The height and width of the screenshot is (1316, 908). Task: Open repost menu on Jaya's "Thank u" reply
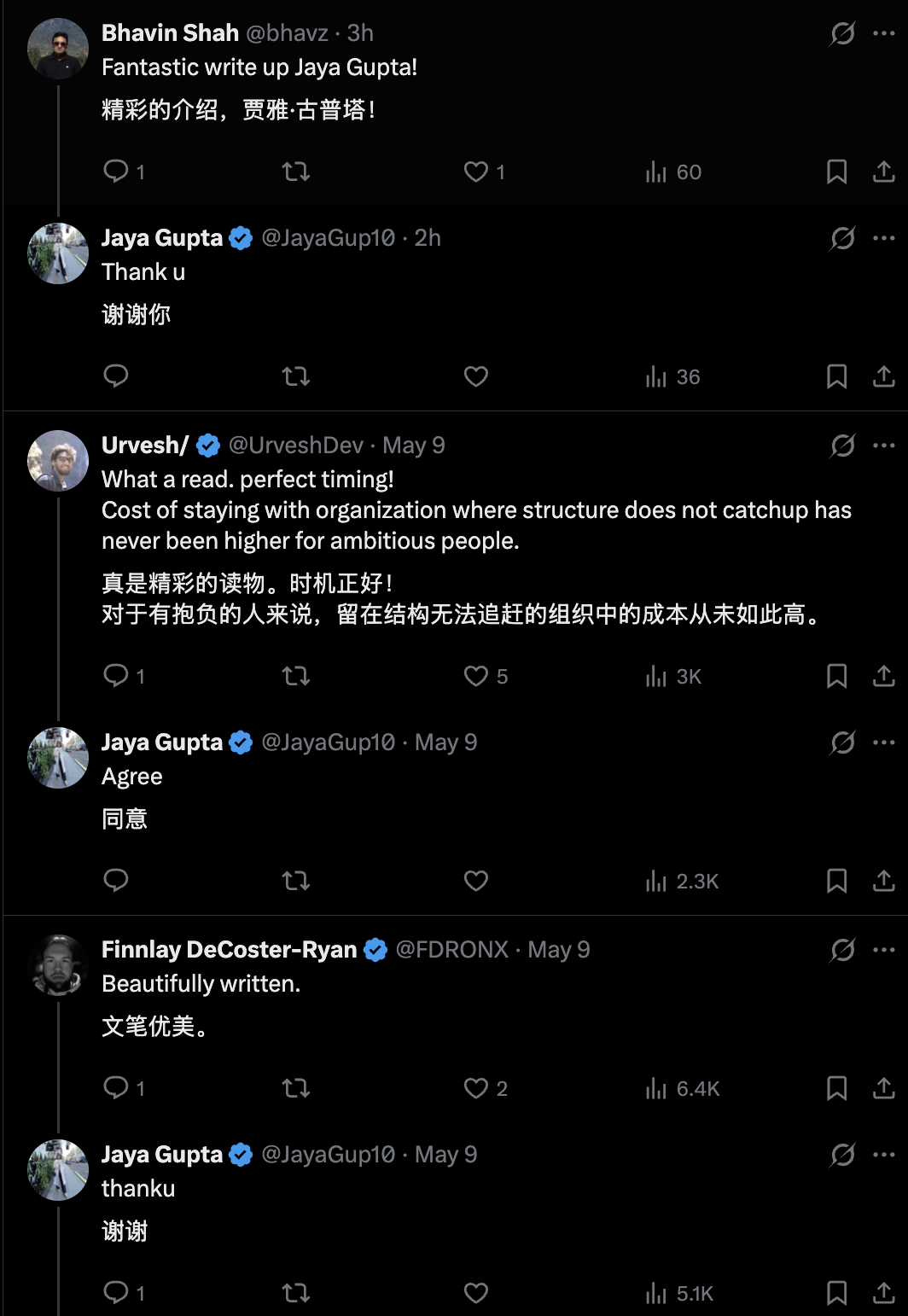click(296, 376)
